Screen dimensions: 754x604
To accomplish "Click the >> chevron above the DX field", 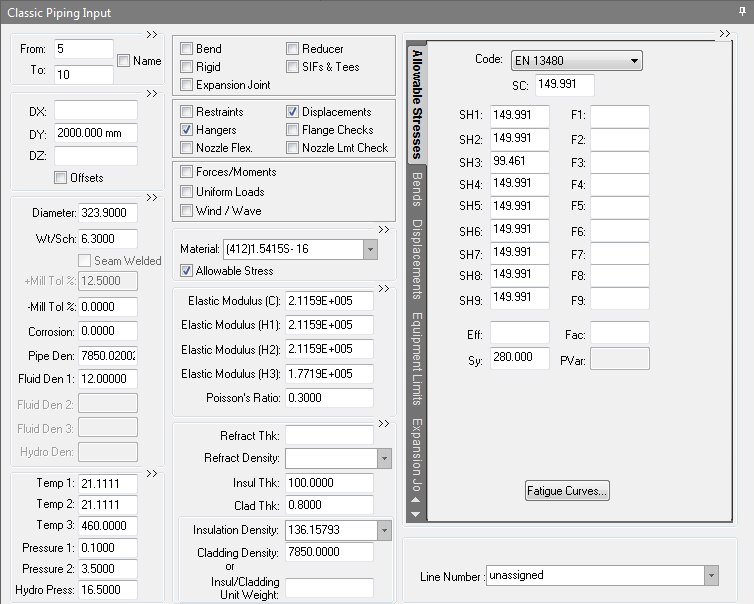I will pyautogui.click(x=152, y=93).
